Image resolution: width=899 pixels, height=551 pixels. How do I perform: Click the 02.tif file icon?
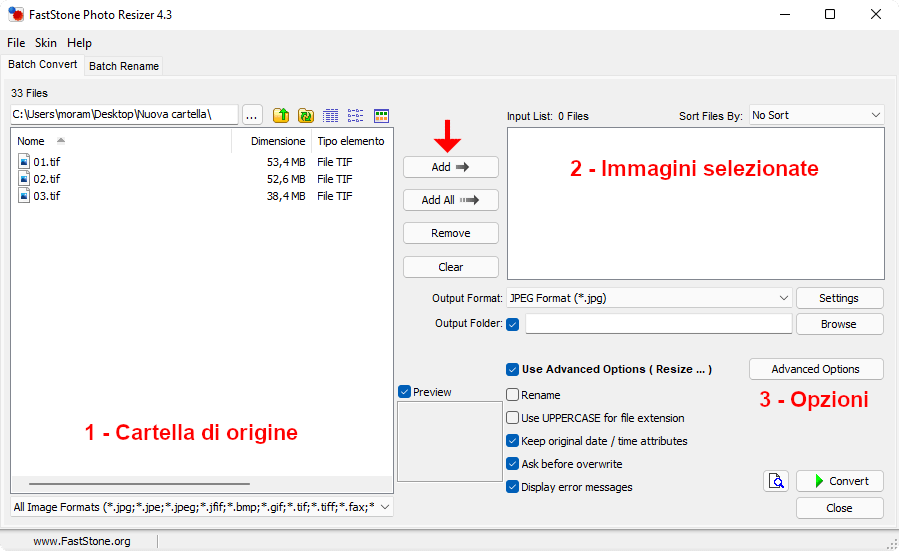[24, 179]
